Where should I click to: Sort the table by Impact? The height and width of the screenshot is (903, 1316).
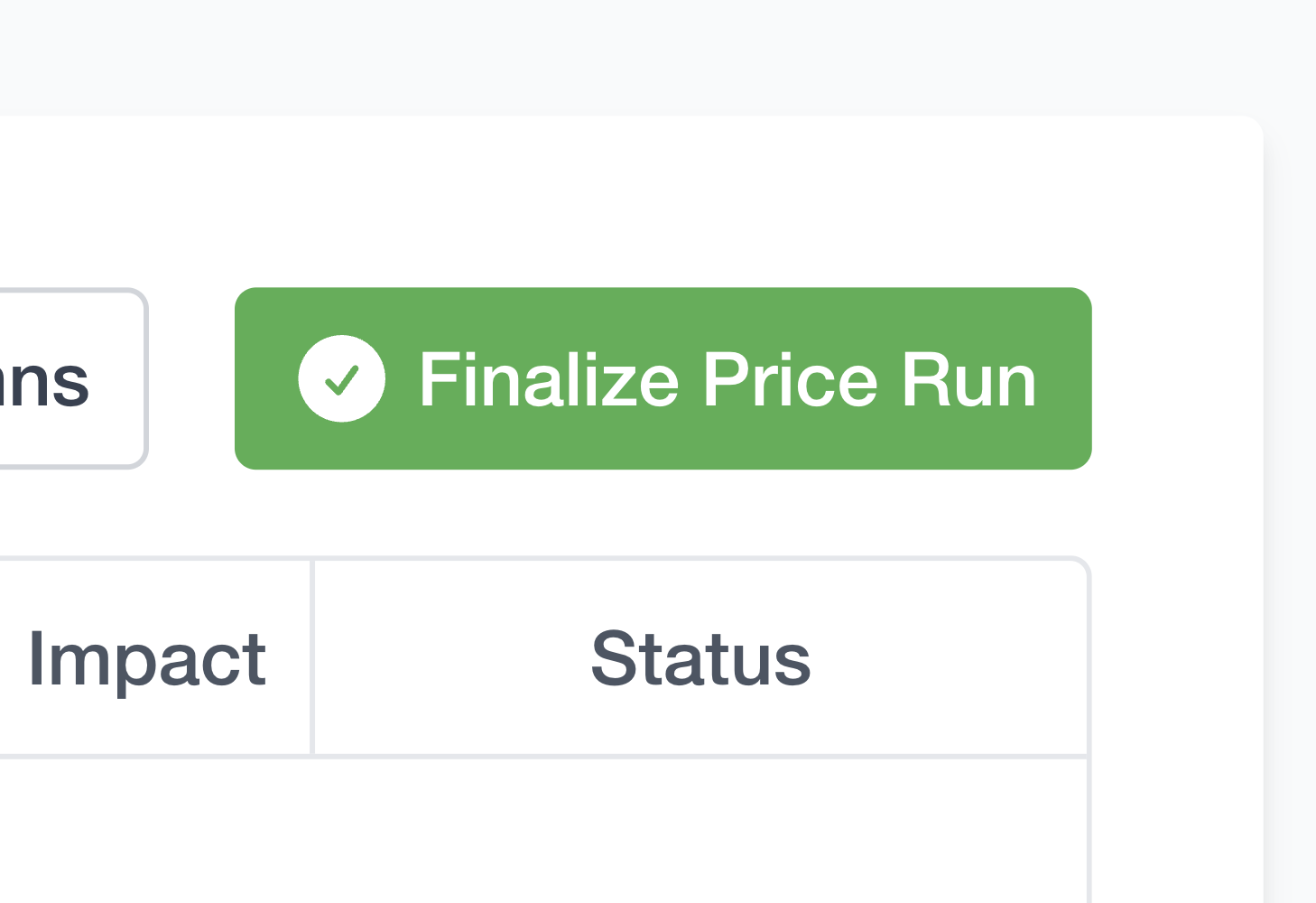click(154, 657)
